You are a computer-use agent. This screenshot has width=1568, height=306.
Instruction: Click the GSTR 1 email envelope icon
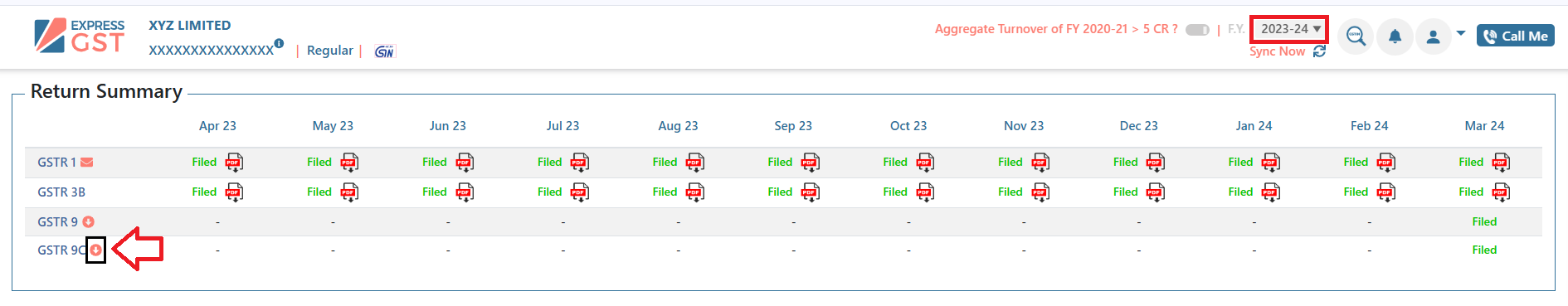click(x=87, y=163)
